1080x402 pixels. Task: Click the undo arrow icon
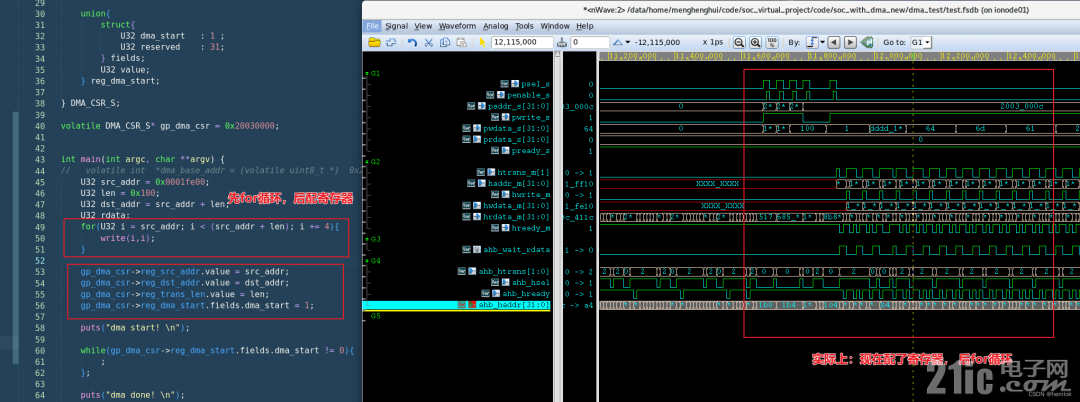pyautogui.click(x=413, y=43)
